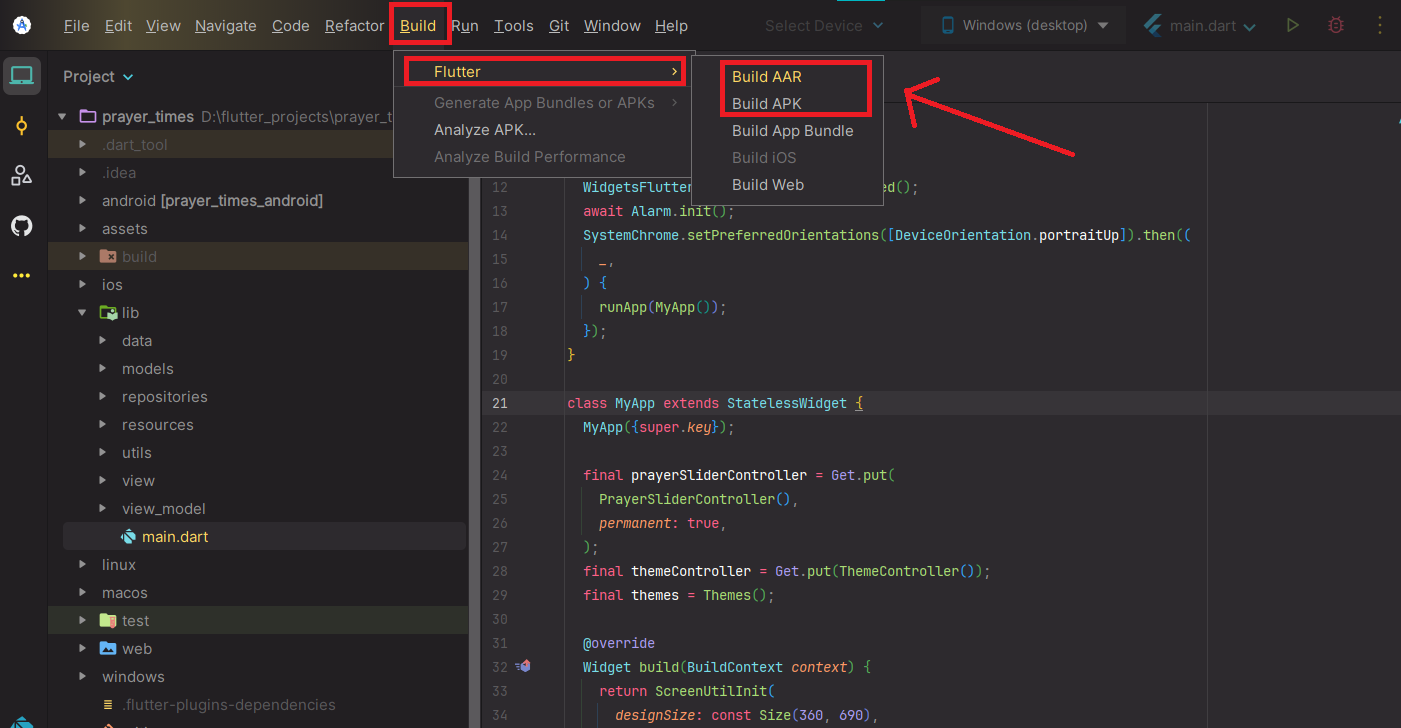Screen dimensions: 1401x728
Task: Open the main.dart run configuration dropdown
Action: pos(1199,26)
